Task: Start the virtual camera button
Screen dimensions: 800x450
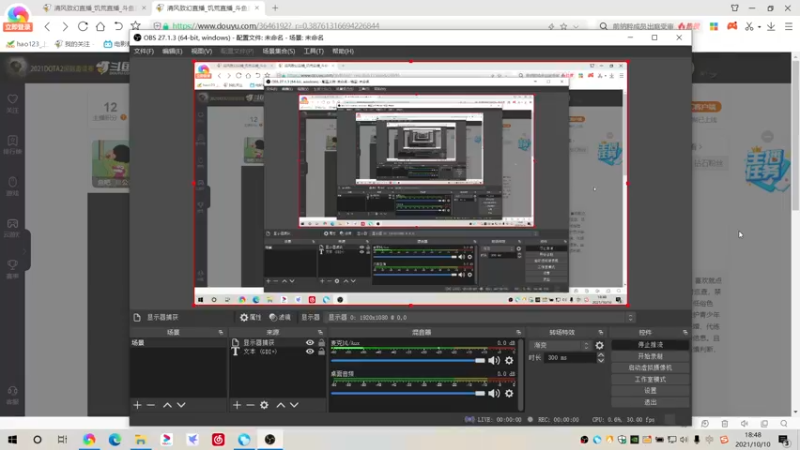Action: tap(650, 367)
